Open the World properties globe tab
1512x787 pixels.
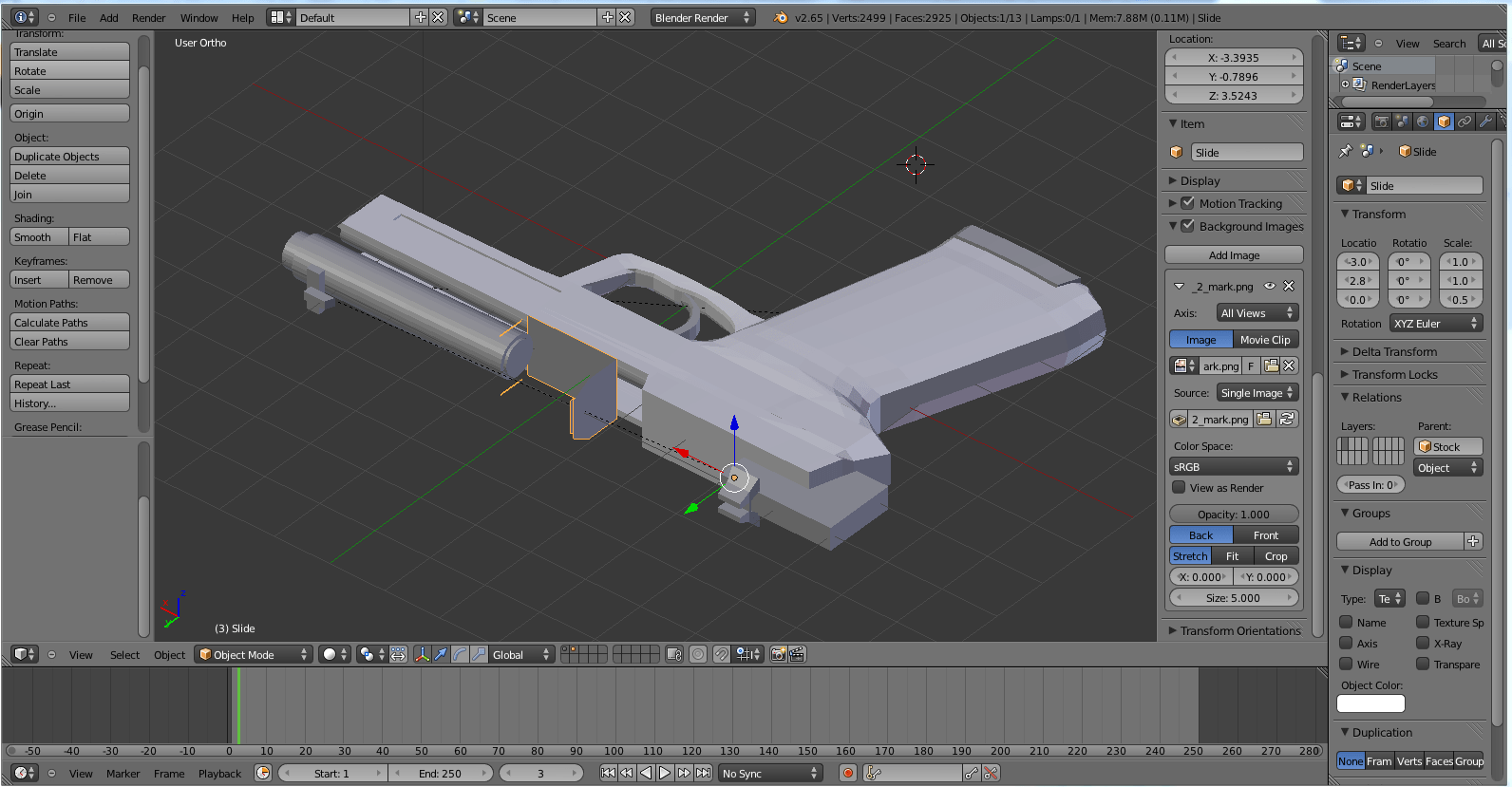[x=1423, y=122]
